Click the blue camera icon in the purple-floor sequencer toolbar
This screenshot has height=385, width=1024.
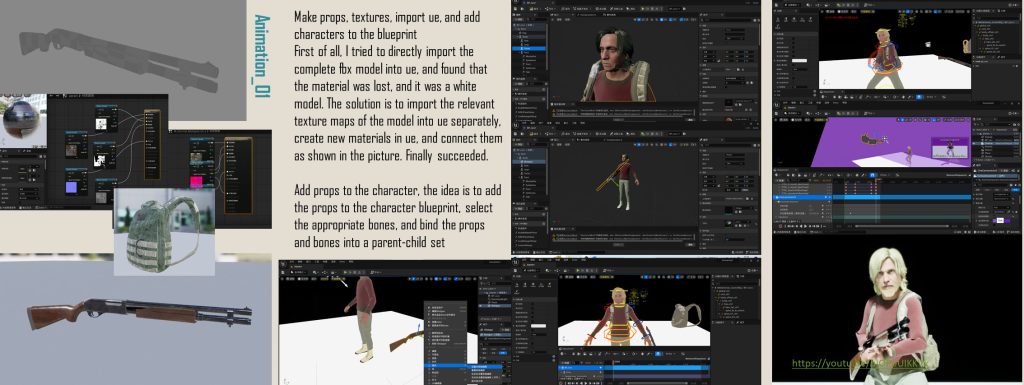click(872, 175)
